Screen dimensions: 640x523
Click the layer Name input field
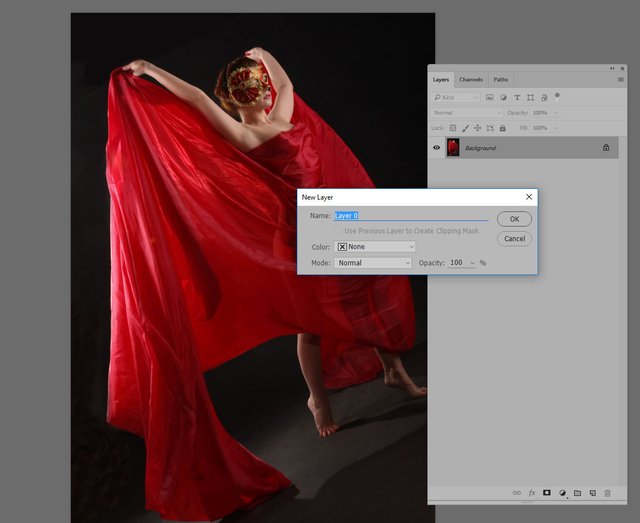point(410,215)
